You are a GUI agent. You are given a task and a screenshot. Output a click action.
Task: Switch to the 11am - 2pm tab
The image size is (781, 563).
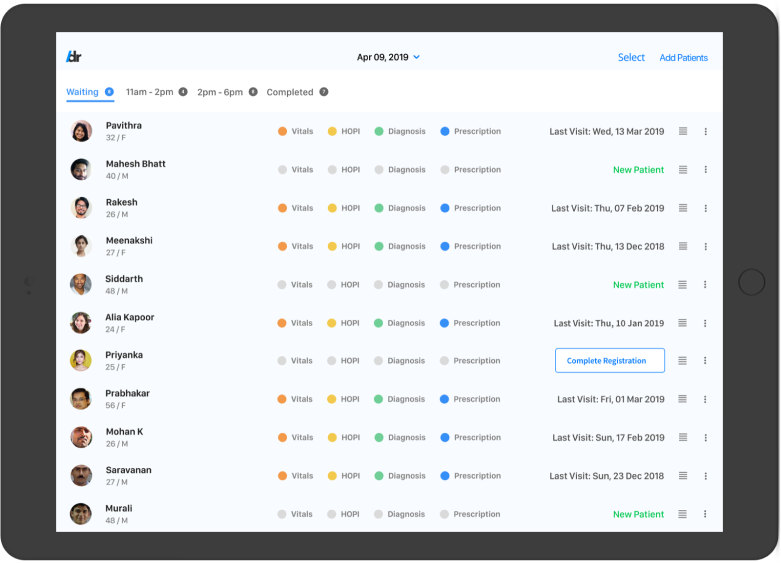coord(149,92)
